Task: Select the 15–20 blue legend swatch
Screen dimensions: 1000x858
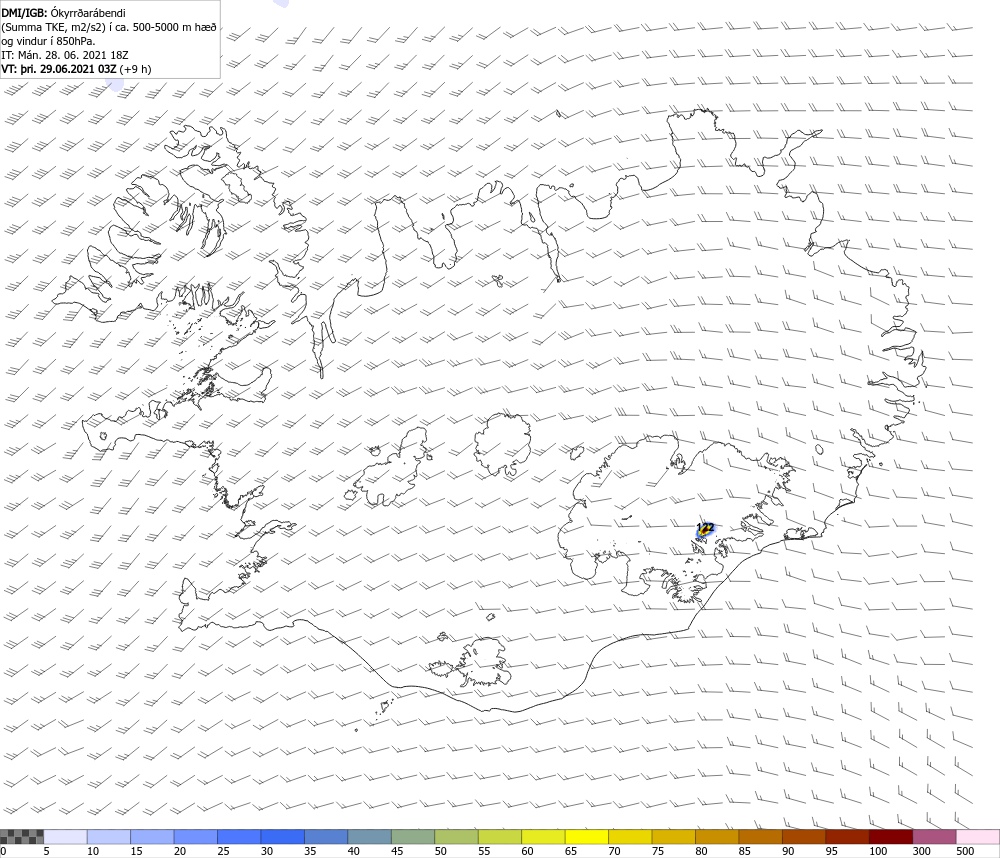Action: (x=152, y=837)
